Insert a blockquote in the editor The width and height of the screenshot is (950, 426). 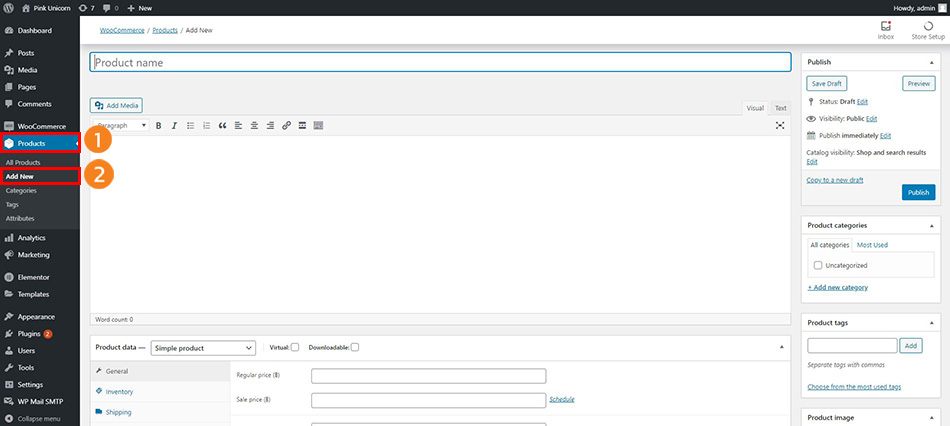tap(222, 126)
